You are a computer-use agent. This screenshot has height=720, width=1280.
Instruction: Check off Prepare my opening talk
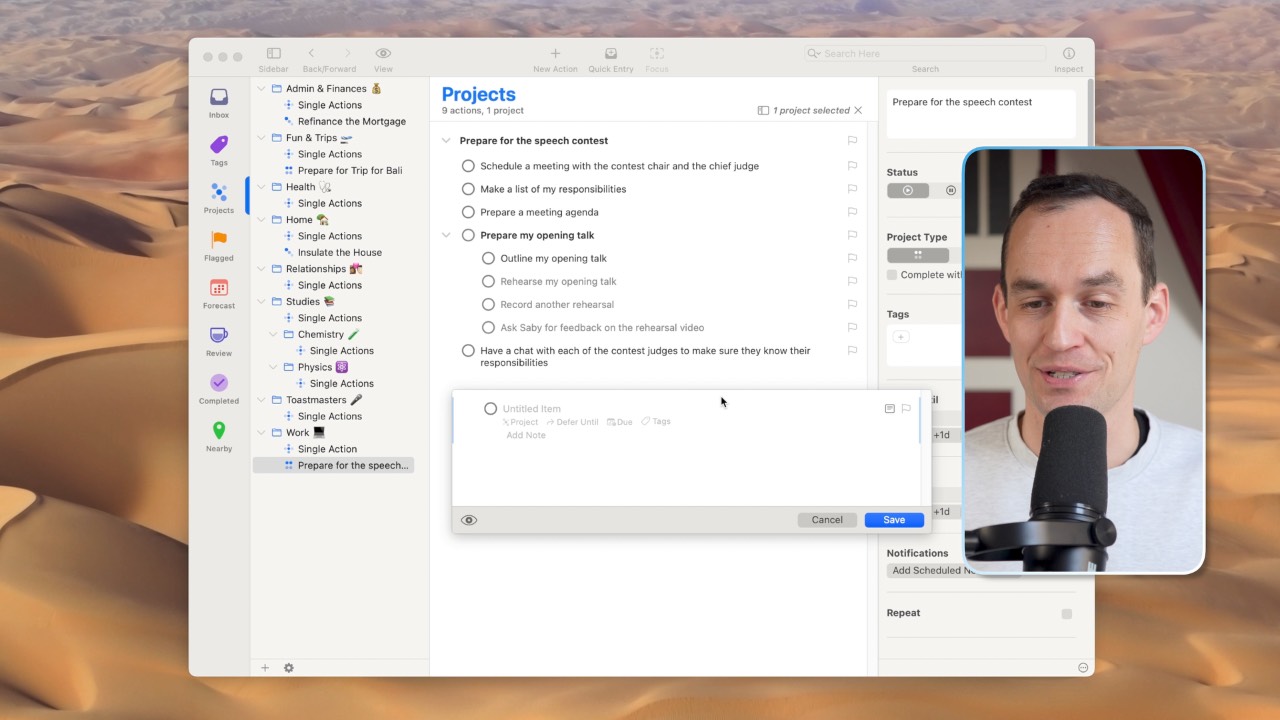468,235
